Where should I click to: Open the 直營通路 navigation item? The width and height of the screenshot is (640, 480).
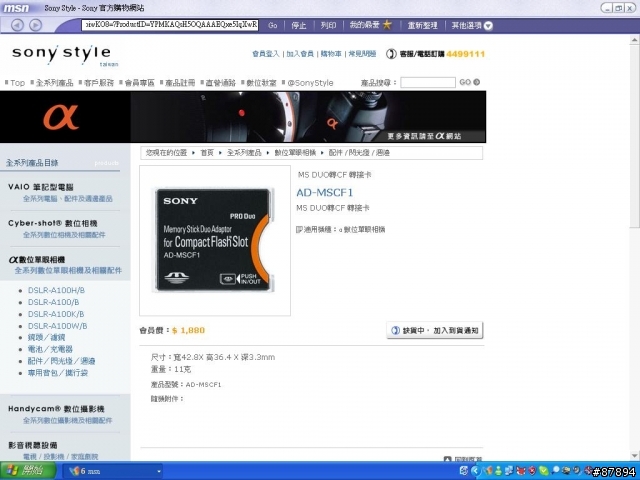pyautogui.click(x=220, y=83)
